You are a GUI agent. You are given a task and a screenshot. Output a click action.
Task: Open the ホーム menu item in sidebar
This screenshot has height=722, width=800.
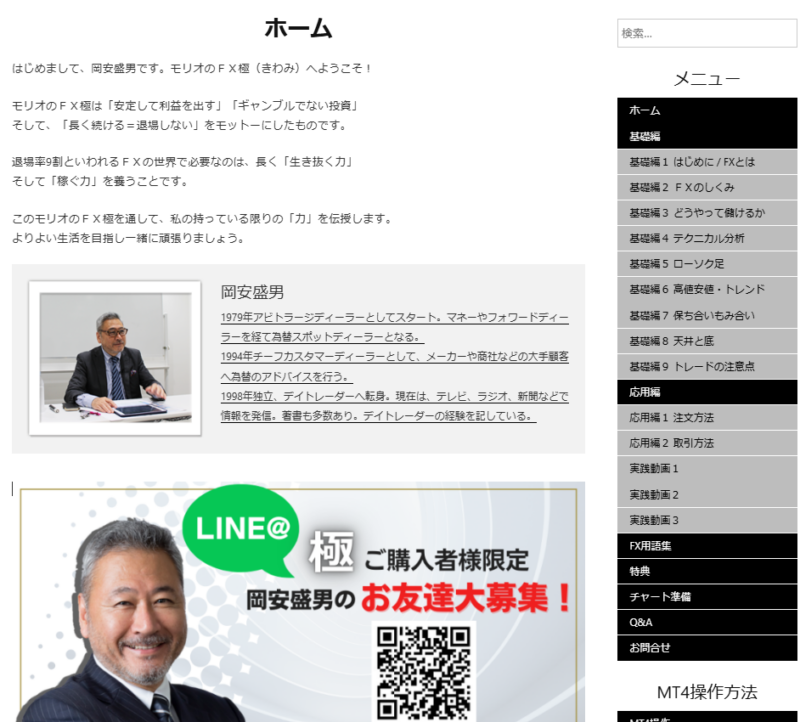707,110
